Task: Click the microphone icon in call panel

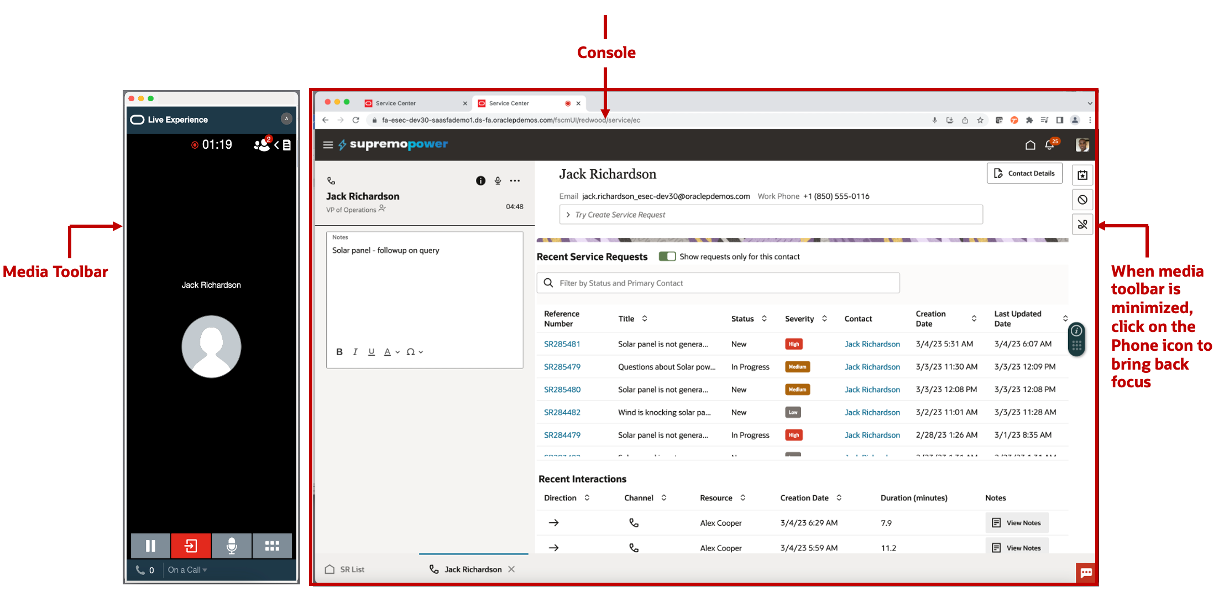Action: [498, 181]
